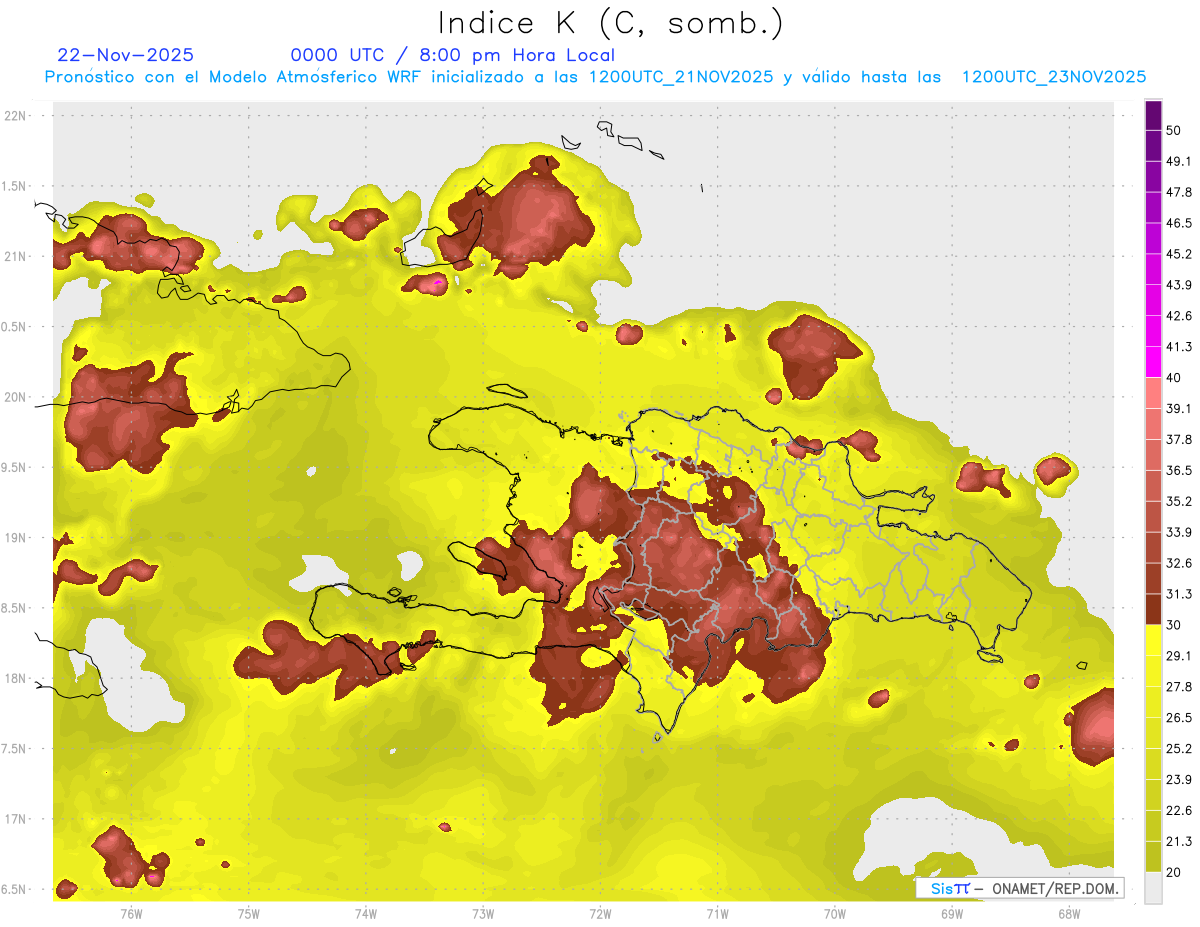Click the '17N' latitude label
1200x927 pixels.
tap(16, 819)
